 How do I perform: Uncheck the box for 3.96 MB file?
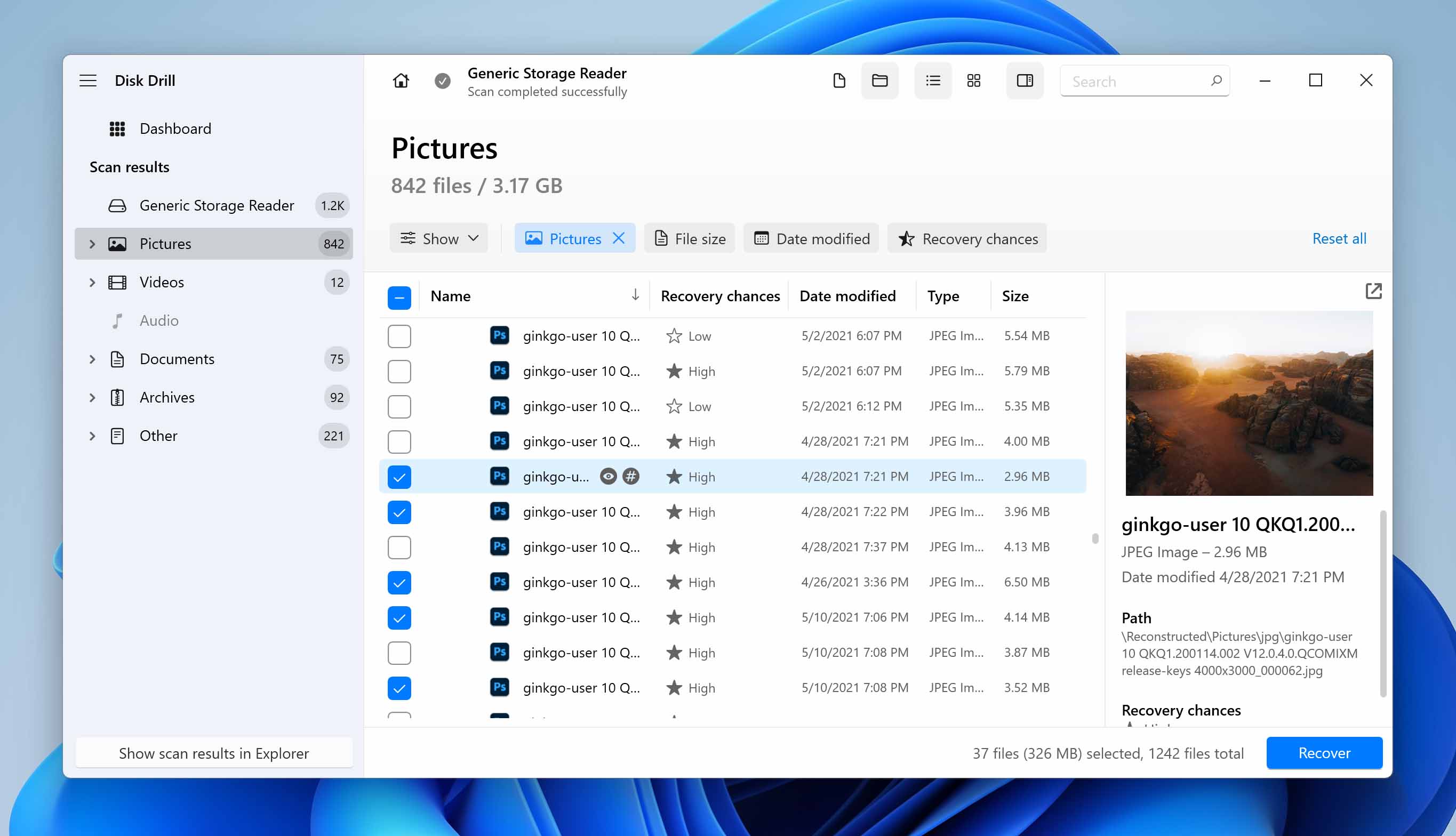click(399, 512)
